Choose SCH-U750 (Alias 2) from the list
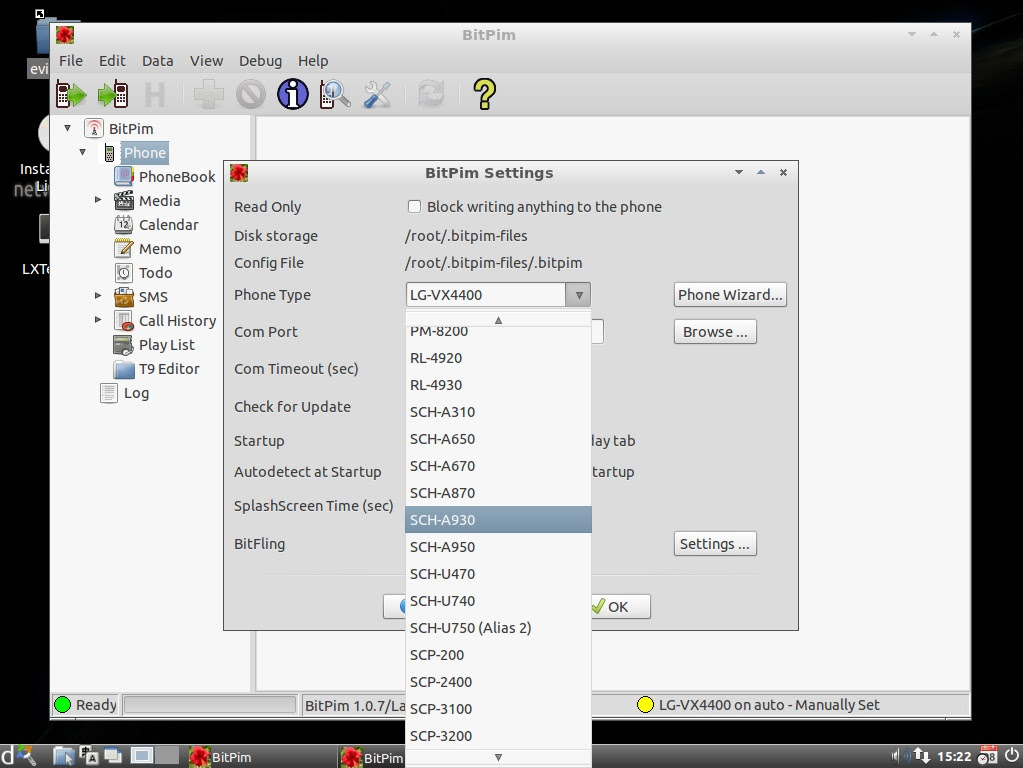 pyautogui.click(x=498, y=628)
